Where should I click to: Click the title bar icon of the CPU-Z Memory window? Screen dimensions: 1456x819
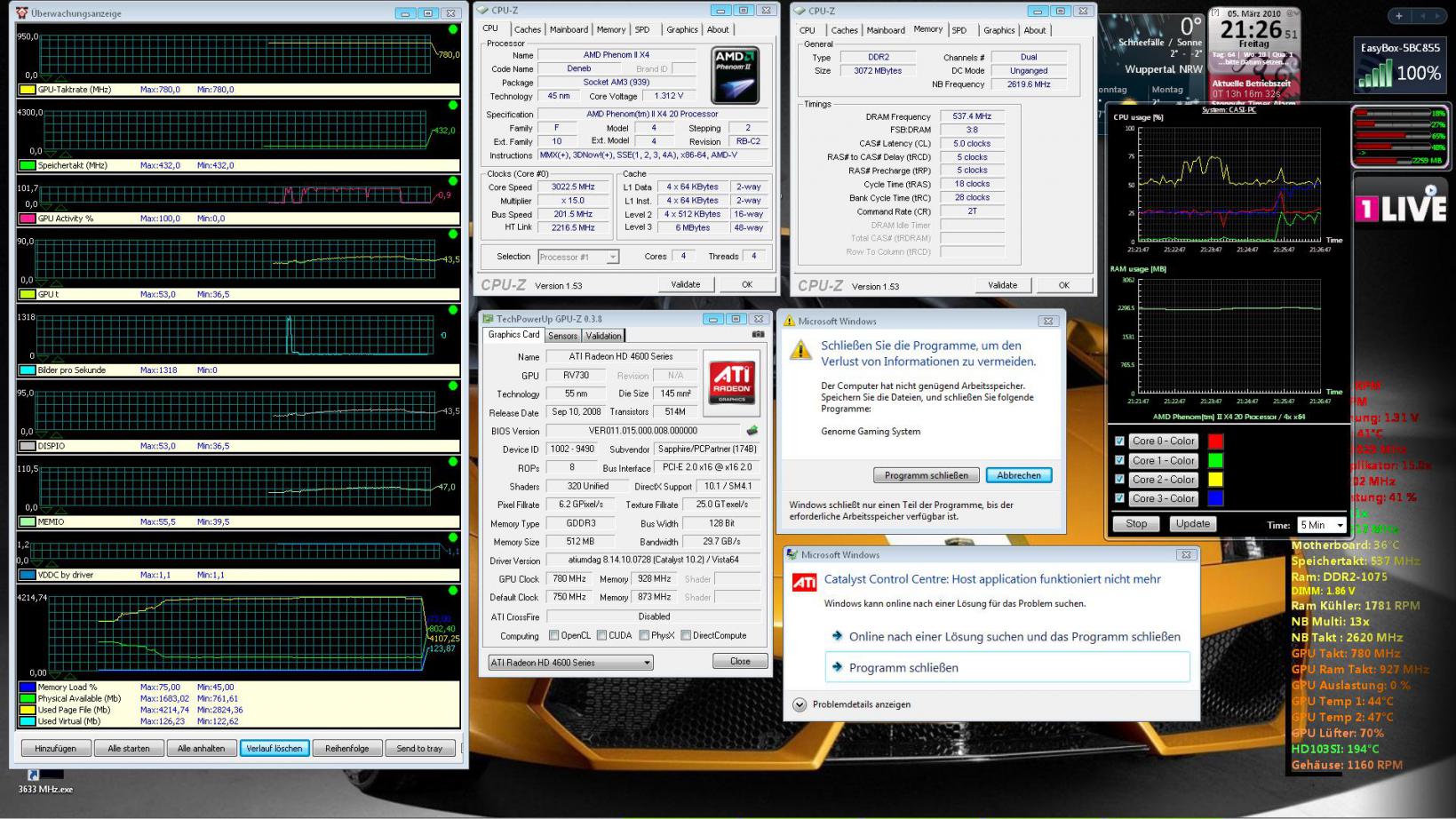(x=800, y=11)
